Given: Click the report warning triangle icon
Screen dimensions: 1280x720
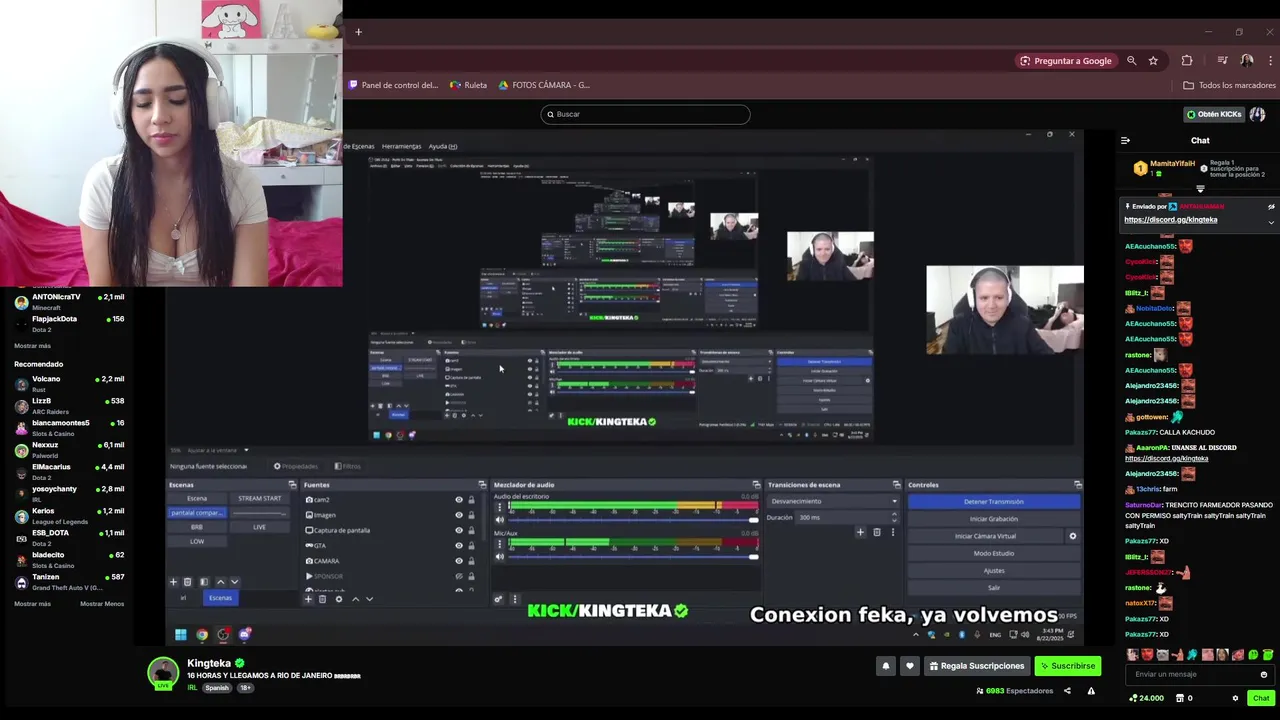Looking at the screenshot, I should [x=1091, y=691].
